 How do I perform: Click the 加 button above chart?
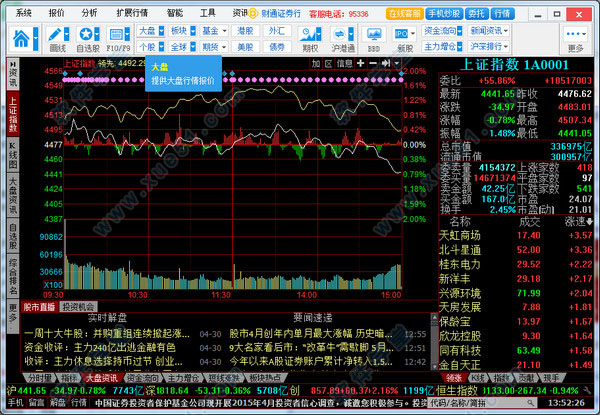pos(316,64)
